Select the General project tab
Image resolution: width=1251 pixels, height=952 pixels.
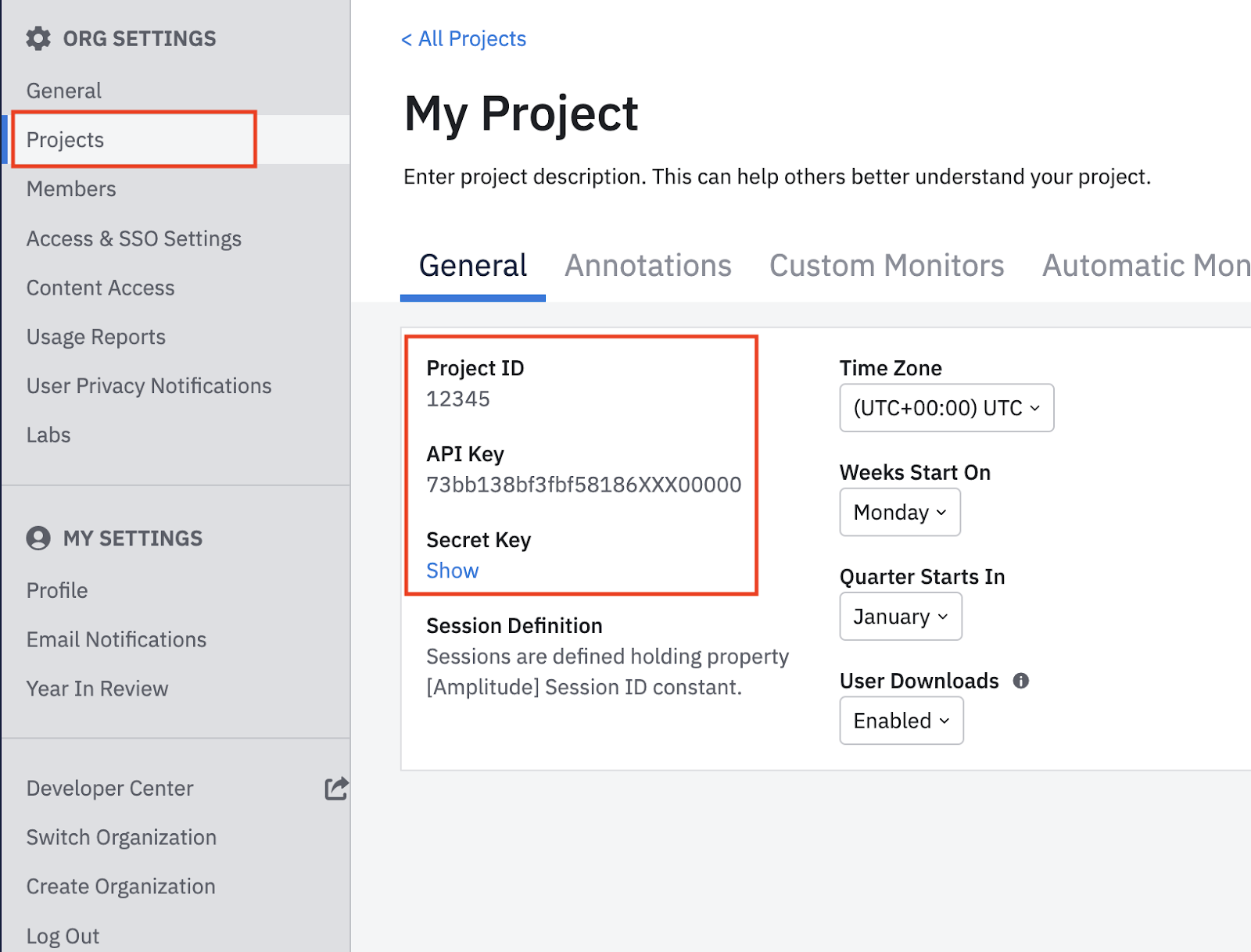click(x=472, y=266)
